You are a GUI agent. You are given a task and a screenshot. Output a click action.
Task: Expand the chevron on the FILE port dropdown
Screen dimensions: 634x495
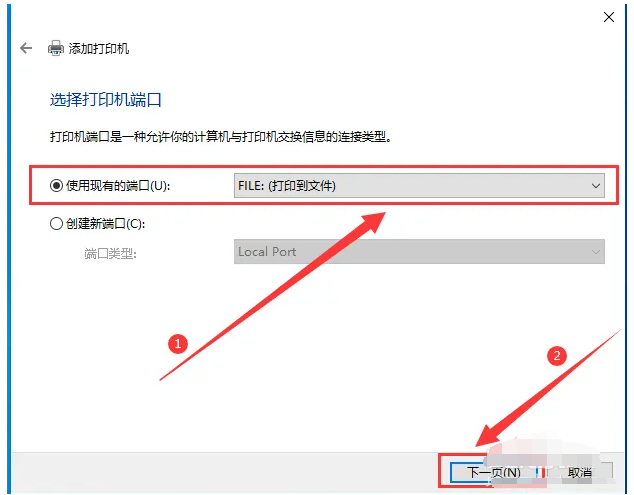[595, 186]
